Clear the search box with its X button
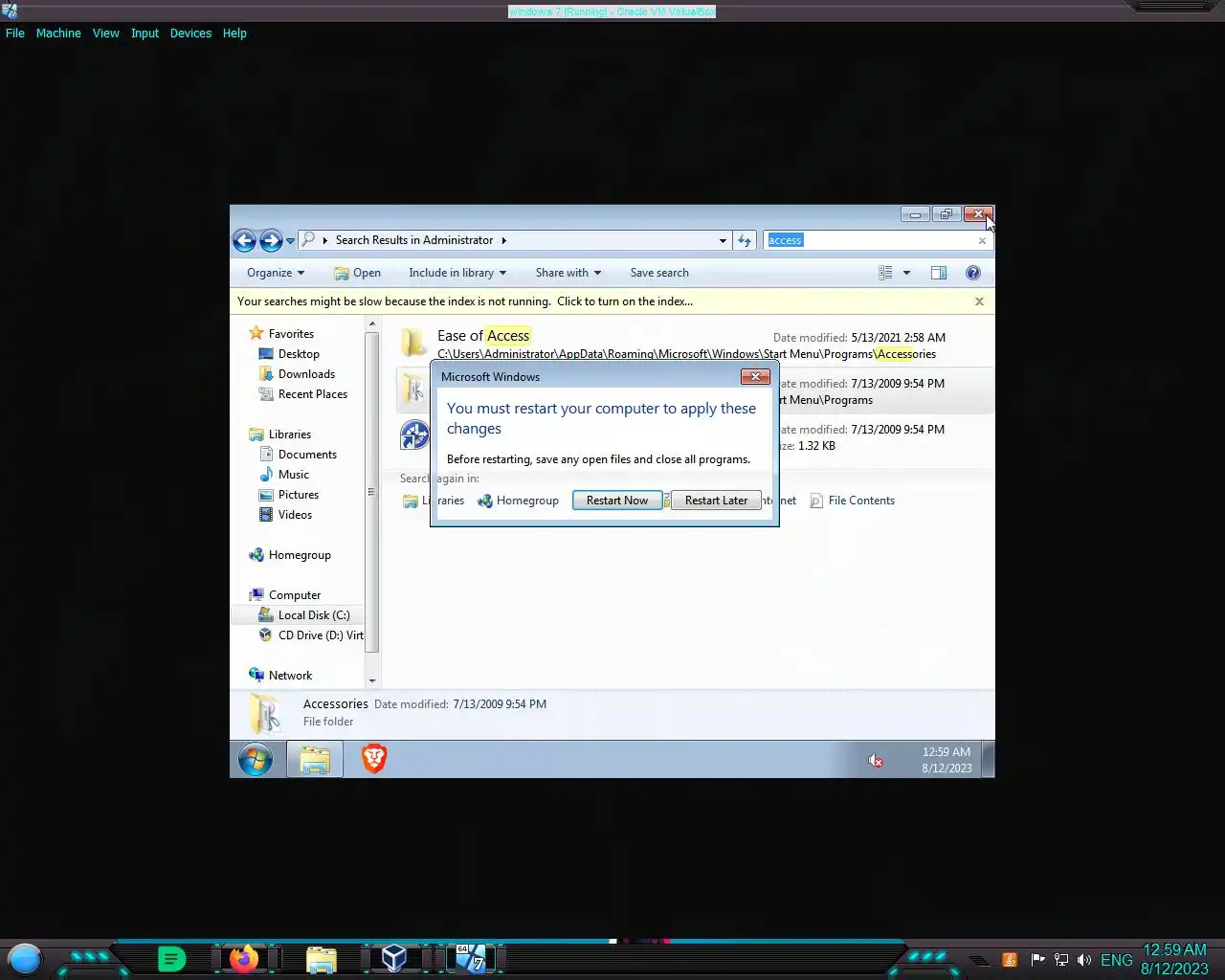This screenshot has height=980, width=1225. tap(982, 240)
